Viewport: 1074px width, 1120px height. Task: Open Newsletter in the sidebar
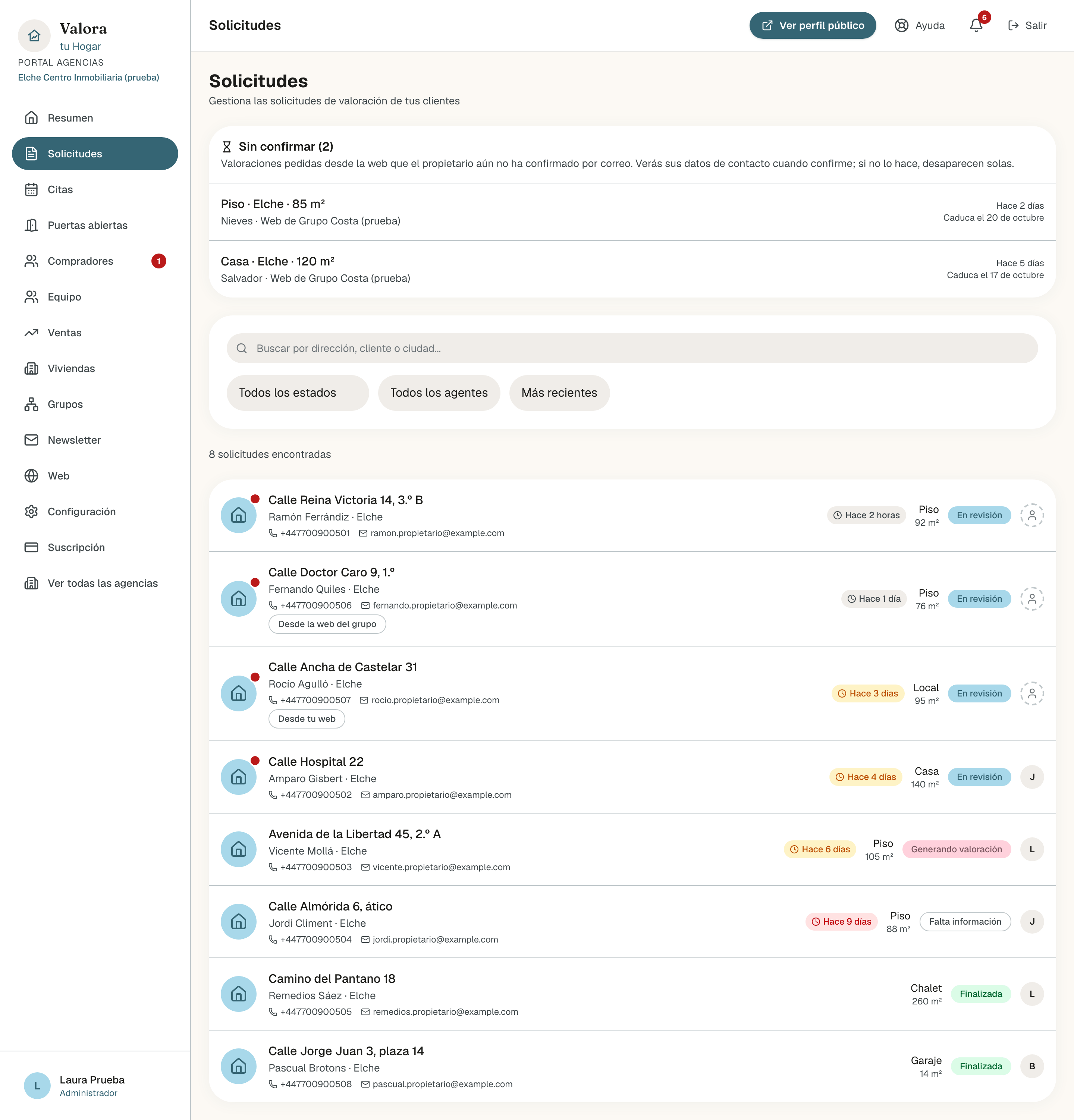click(95, 440)
